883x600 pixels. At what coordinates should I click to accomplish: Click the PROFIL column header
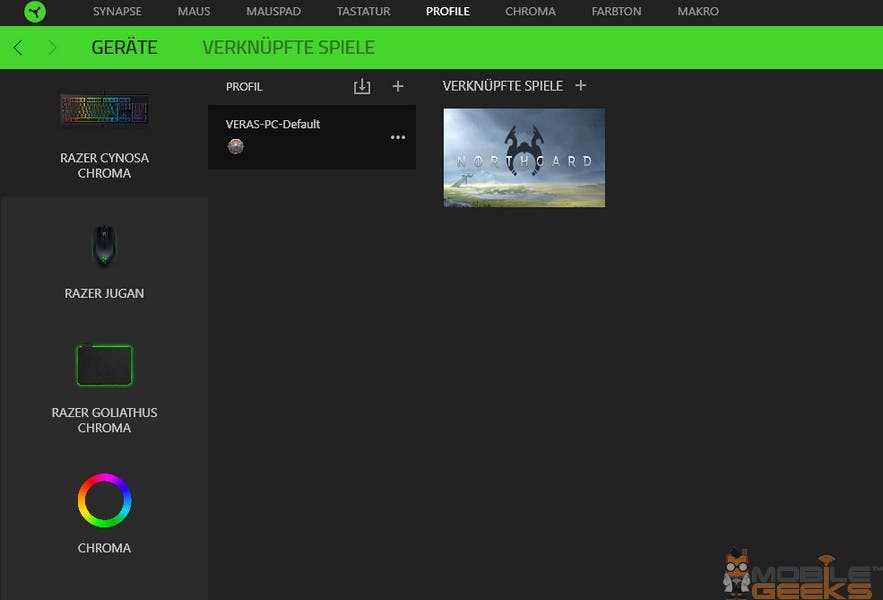tap(244, 87)
